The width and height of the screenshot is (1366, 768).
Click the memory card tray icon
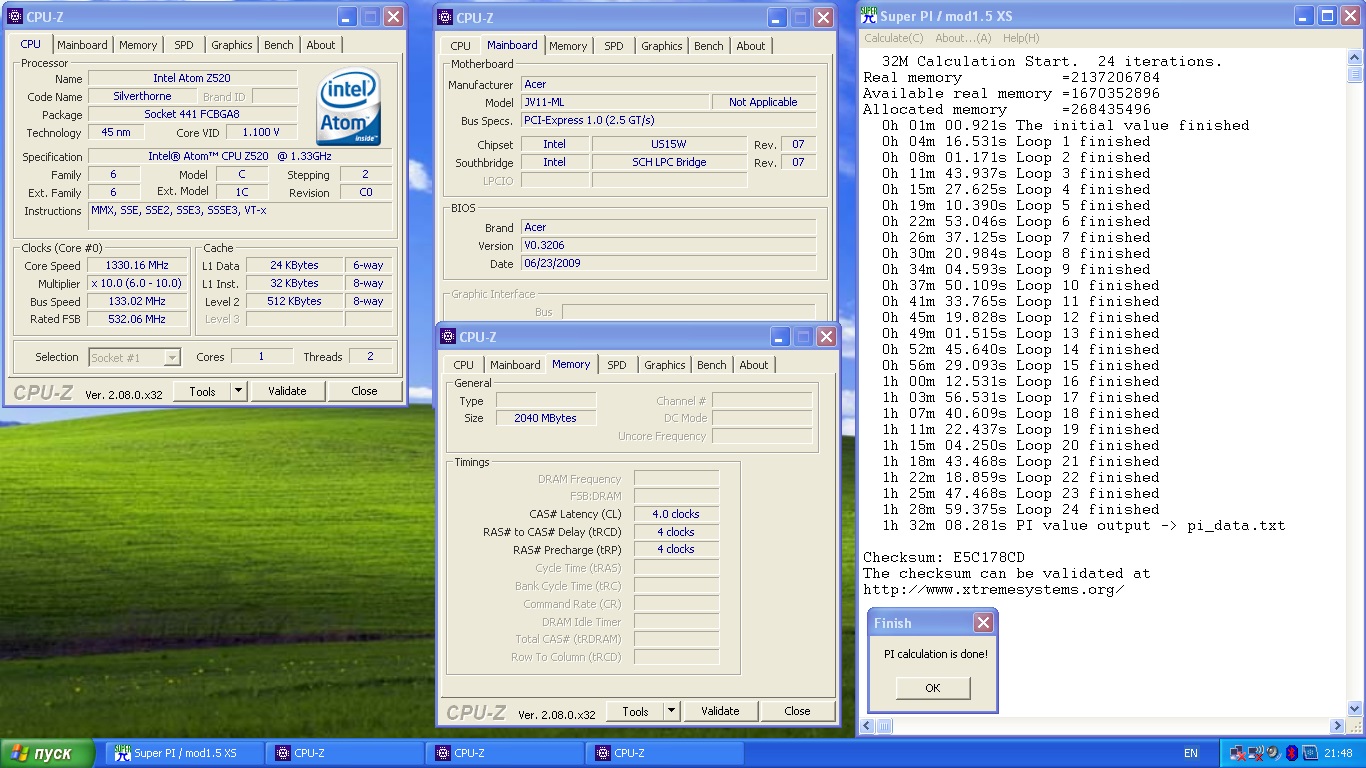1309,753
